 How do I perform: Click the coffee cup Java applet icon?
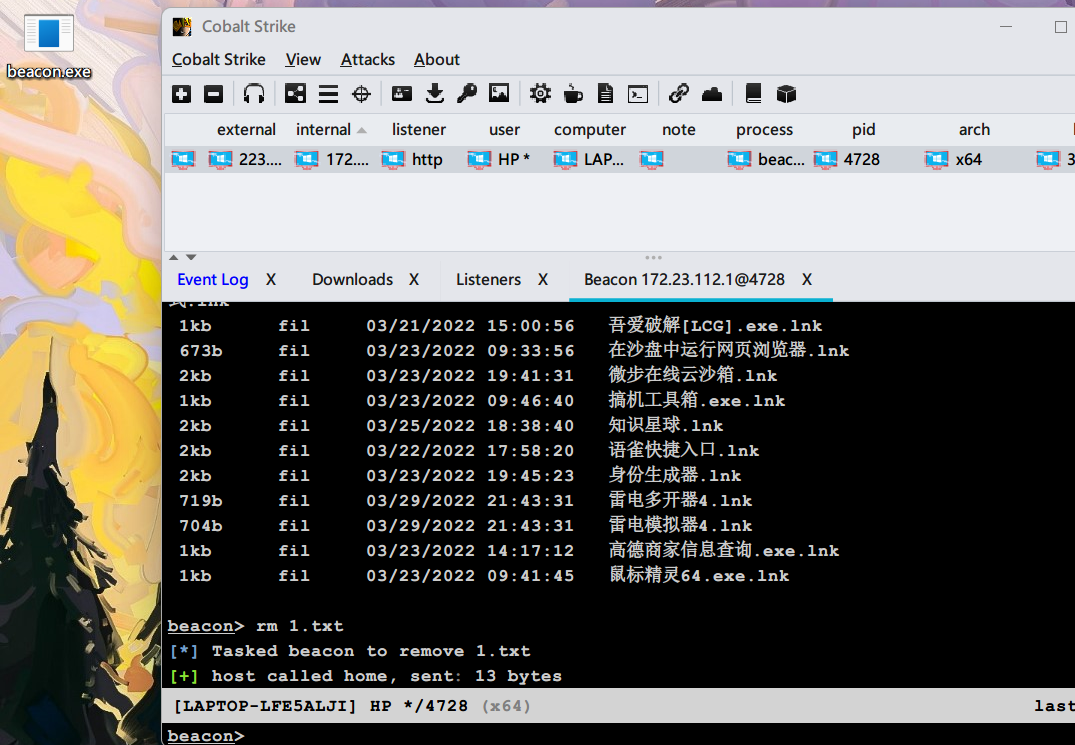[x=573, y=94]
